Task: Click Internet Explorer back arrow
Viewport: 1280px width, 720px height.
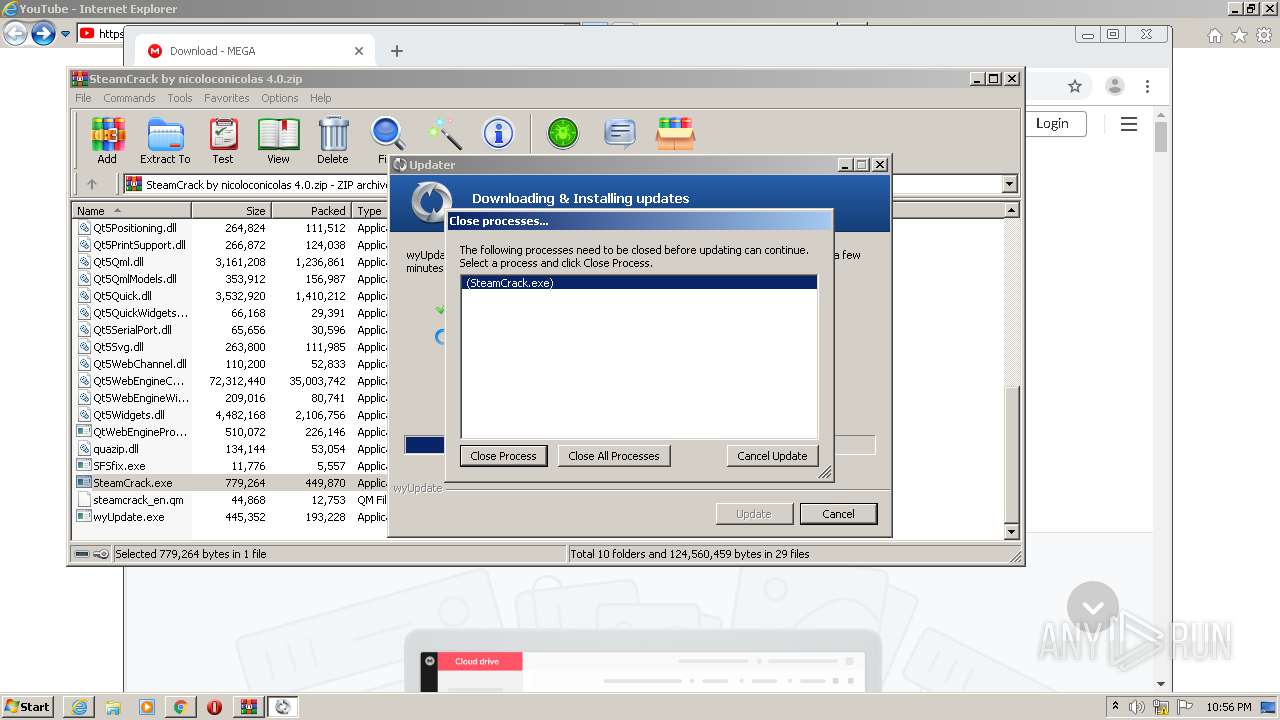Action: click(15, 34)
